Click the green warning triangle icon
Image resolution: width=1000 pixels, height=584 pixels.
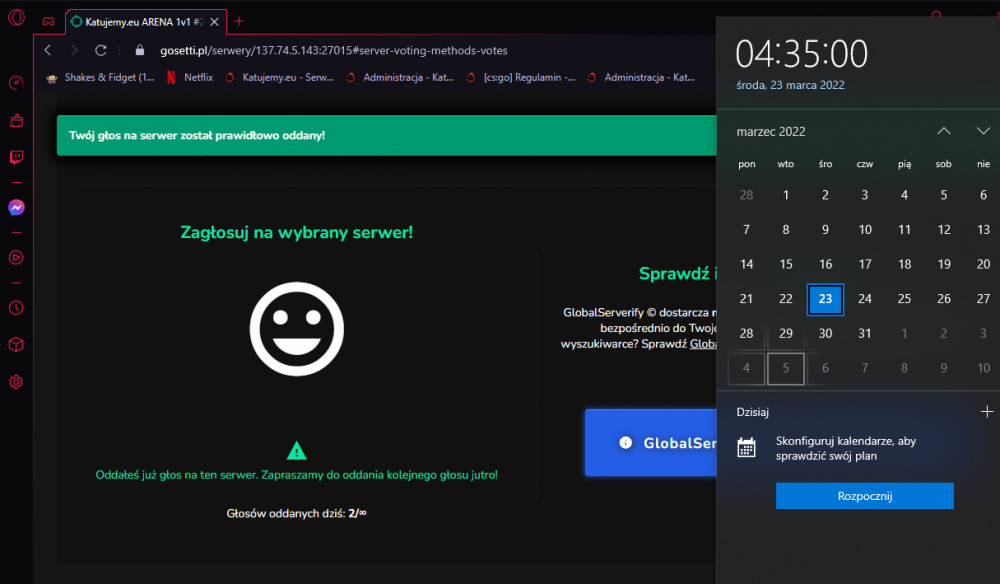(x=297, y=450)
